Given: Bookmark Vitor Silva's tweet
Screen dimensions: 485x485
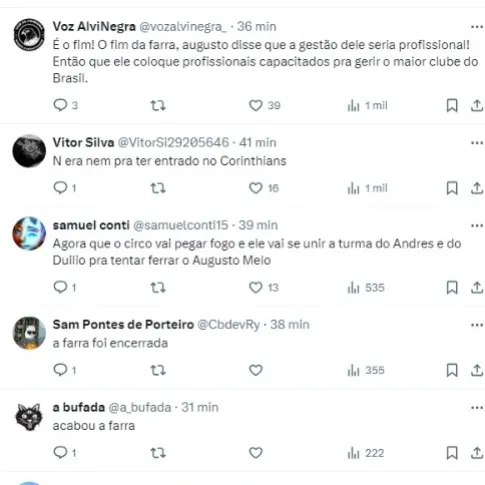Looking at the screenshot, I should click(x=452, y=188).
